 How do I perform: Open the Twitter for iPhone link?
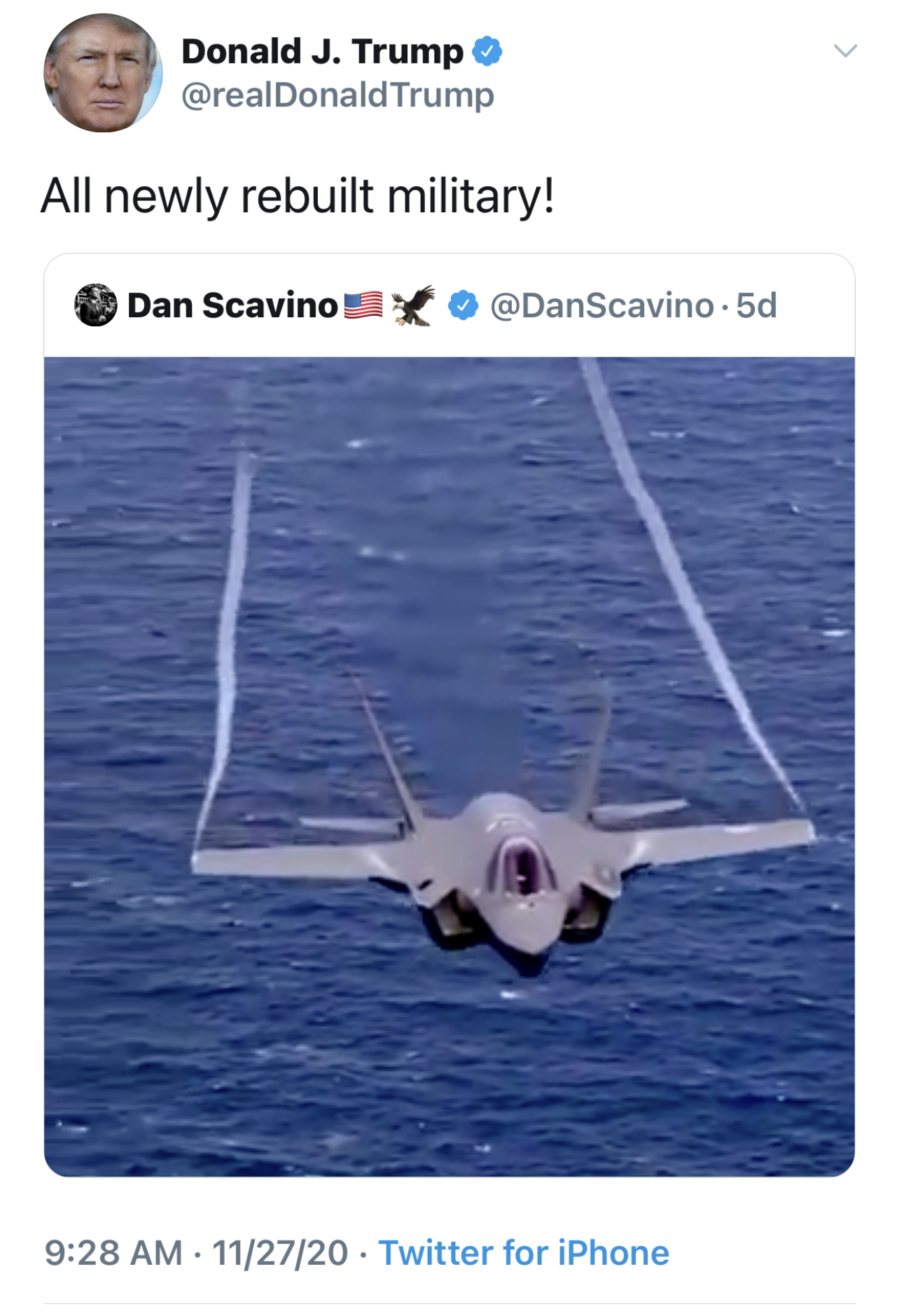pos(524,1253)
